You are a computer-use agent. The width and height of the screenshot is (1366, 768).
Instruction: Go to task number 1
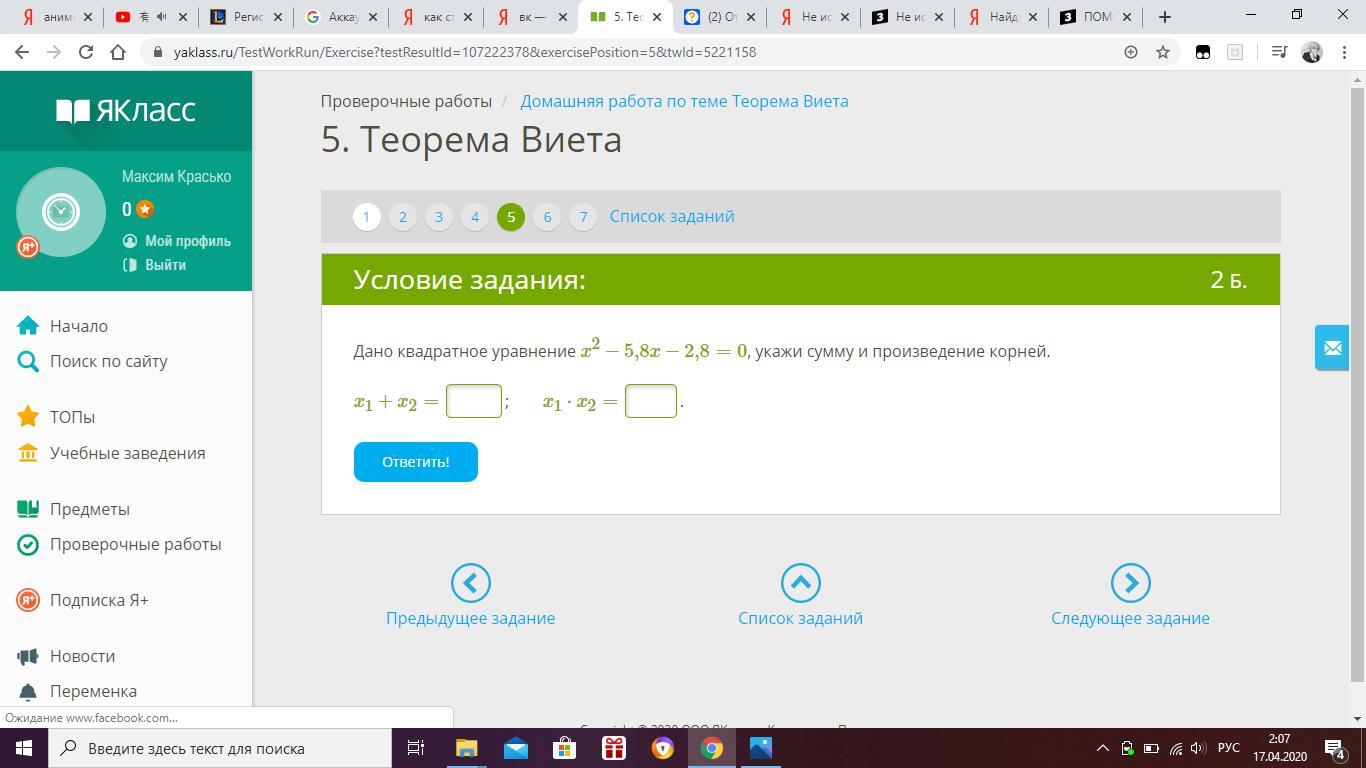pyautogui.click(x=366, y=216)
